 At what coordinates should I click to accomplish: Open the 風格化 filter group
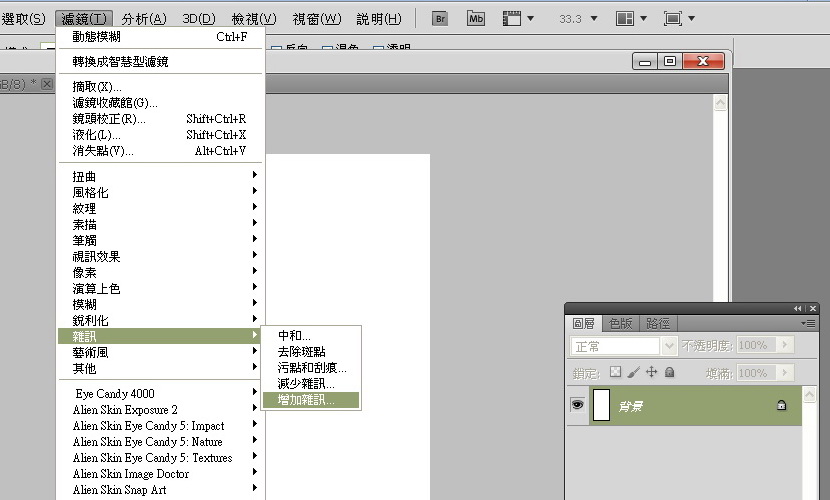tap(159, 192)
